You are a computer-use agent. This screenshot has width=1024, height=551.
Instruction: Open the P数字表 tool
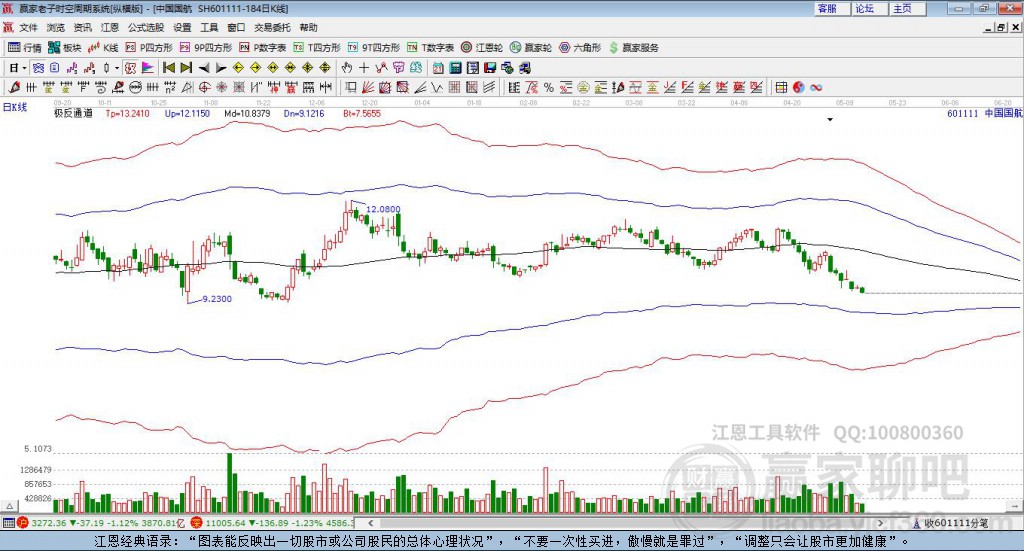point(263,48)
